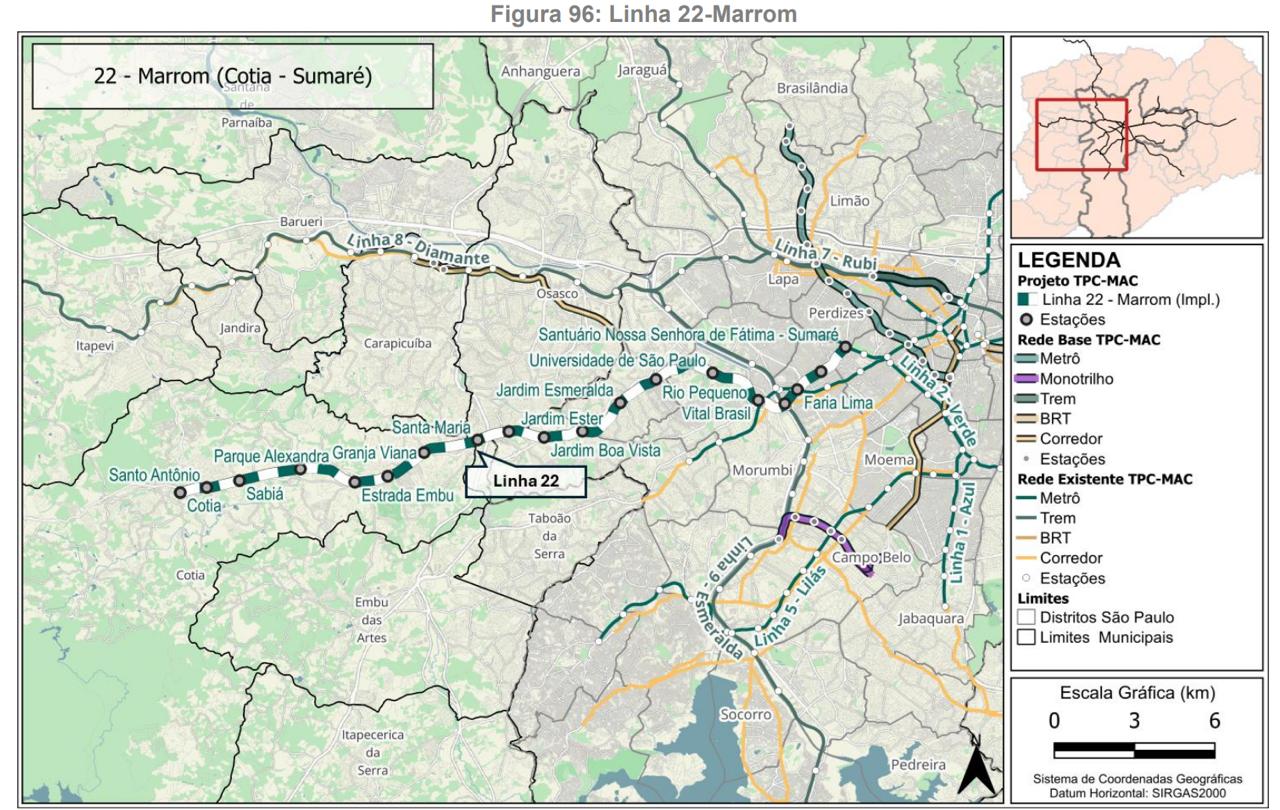The width and height of the screenshot is (1280, 810).
Task: Click the Linha 8 - Diamante line label
Action: click(418, 248)
